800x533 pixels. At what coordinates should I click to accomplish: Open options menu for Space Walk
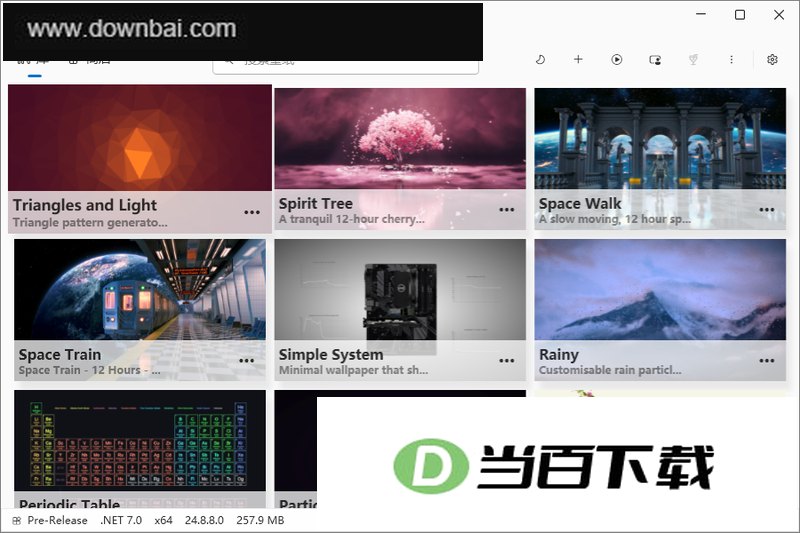(767, 210)
